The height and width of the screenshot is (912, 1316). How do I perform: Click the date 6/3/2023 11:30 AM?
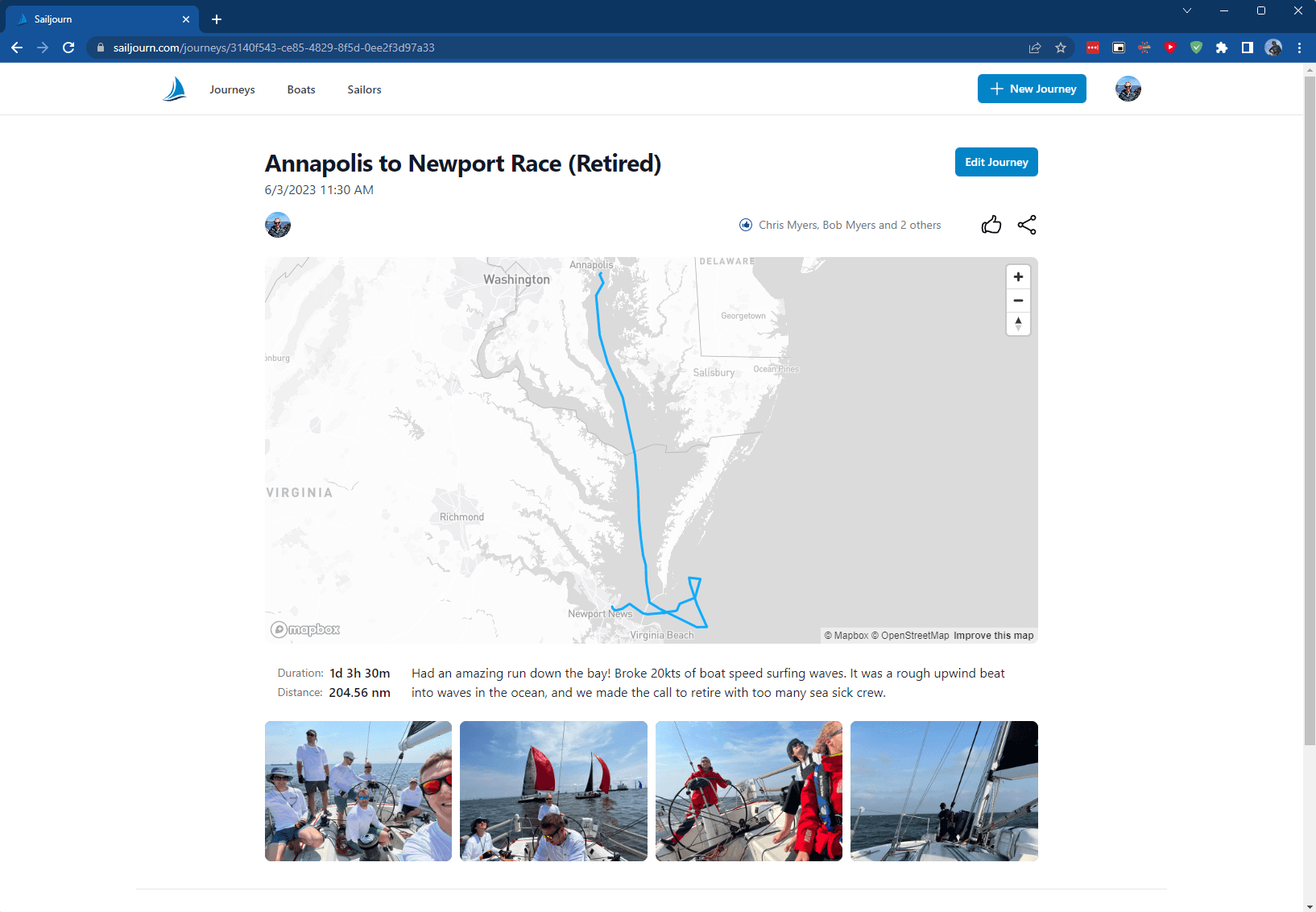(x=319, y=190)
